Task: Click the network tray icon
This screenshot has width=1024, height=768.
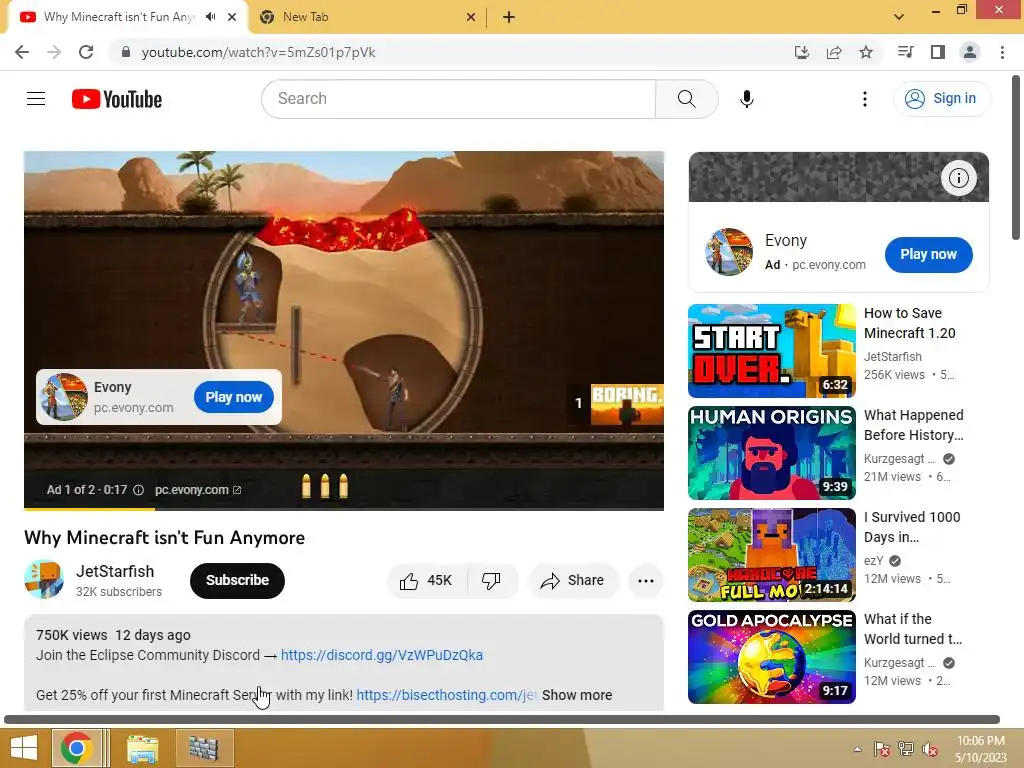Action: coord(906,749)
